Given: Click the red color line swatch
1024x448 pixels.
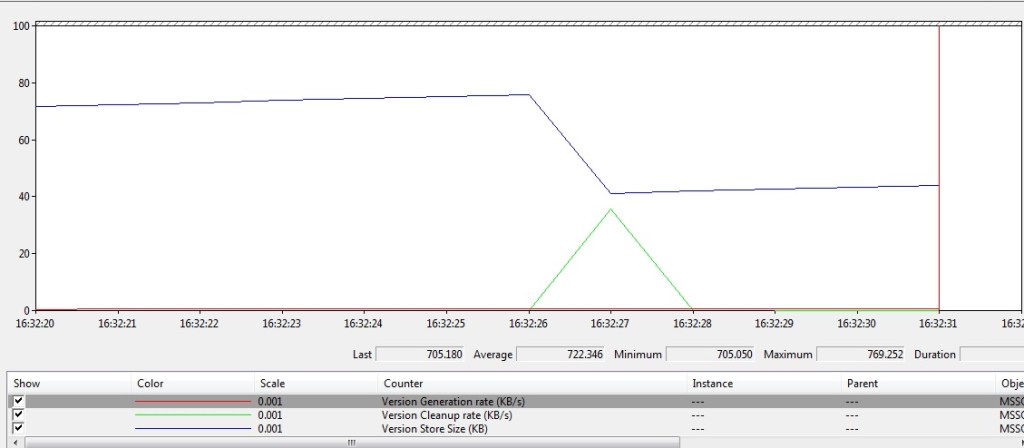Looking at the screenshot, I should [x=193, y=401].
